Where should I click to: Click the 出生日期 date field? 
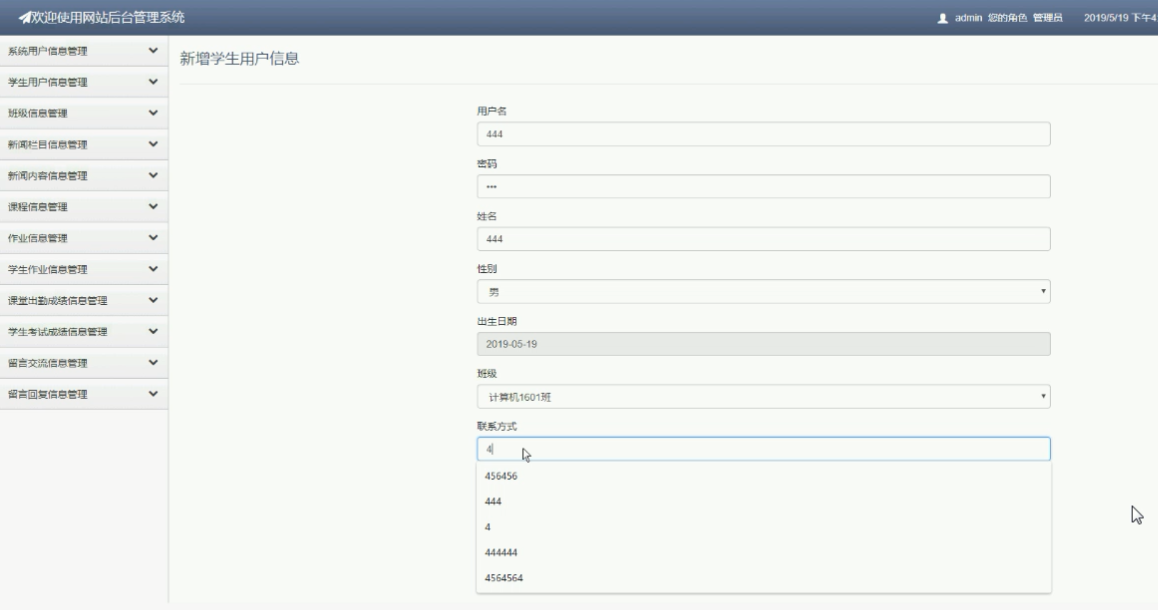[764, 344]
